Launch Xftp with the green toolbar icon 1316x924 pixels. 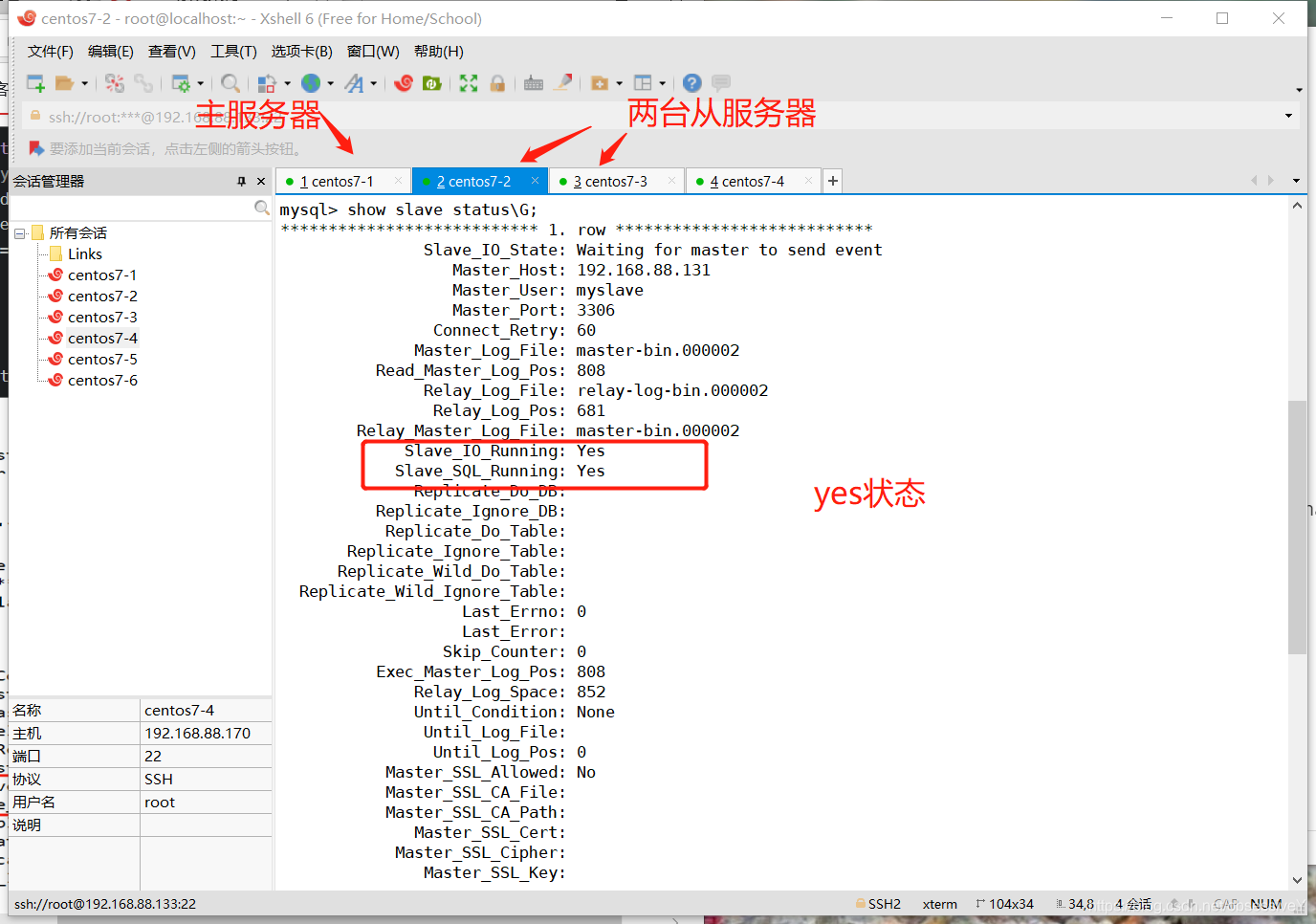click(432, 83)
